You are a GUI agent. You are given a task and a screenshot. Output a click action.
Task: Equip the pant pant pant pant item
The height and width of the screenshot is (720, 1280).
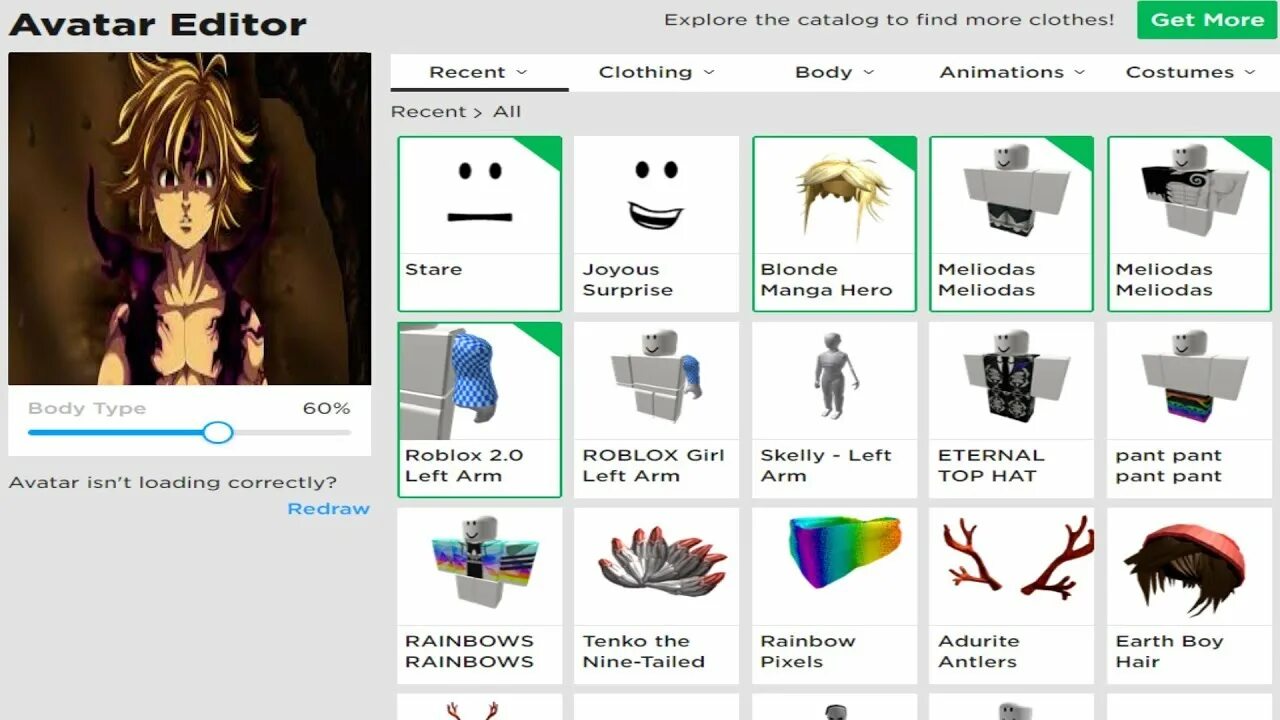tap(1190, 410)
